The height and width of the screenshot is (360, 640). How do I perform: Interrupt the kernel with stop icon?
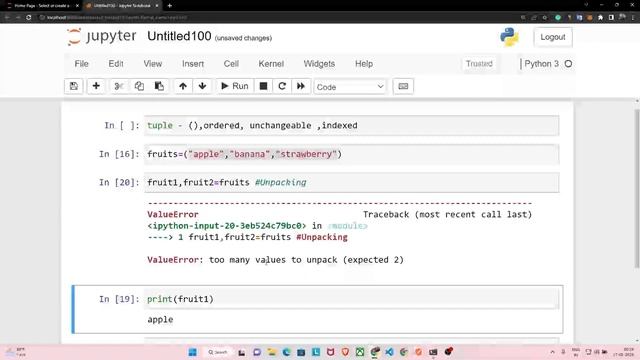pos(263,86)
